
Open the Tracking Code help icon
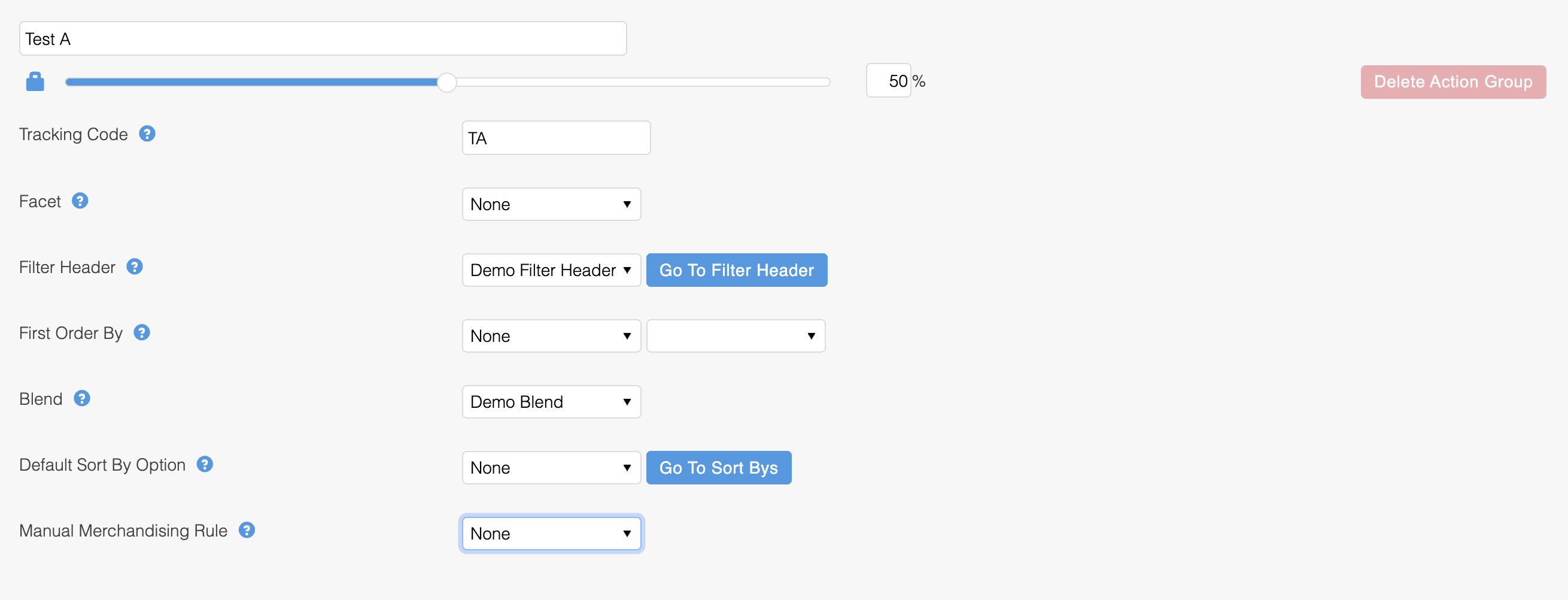[x=147, y=134]
